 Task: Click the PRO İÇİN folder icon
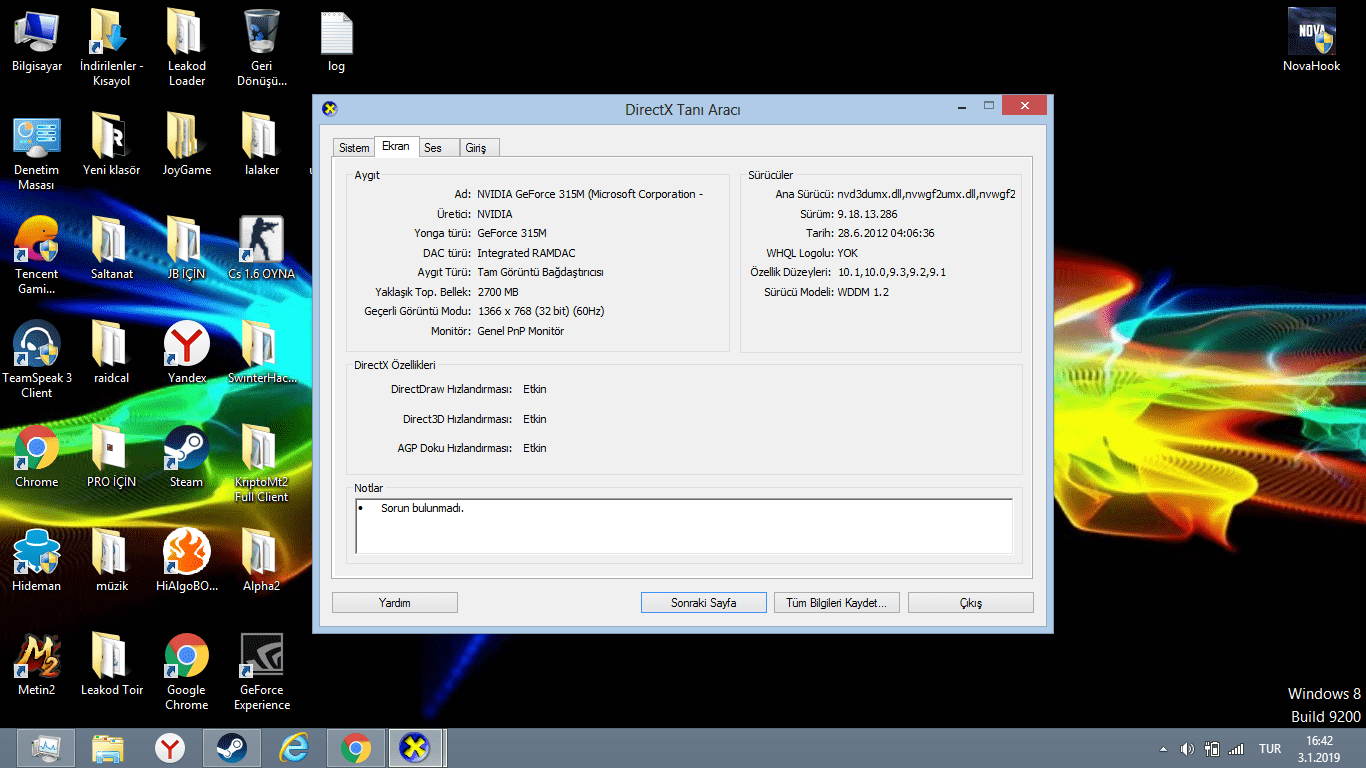111,457
